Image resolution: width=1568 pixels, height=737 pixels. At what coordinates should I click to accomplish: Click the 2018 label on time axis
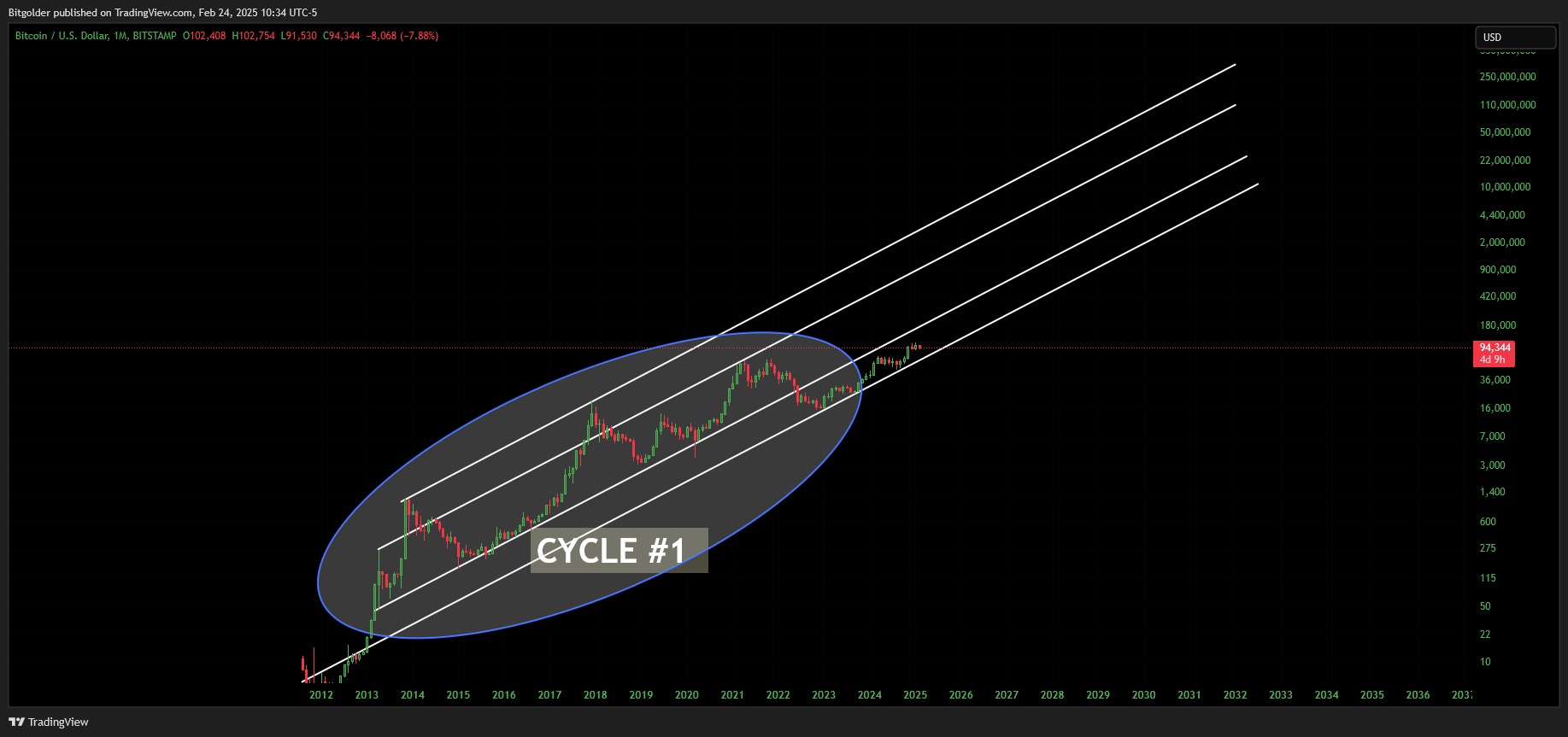point(596,695)
